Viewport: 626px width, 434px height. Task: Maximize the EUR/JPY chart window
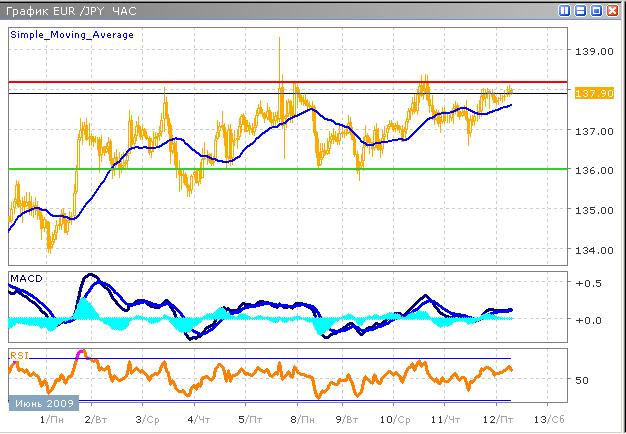pos(597,10)
